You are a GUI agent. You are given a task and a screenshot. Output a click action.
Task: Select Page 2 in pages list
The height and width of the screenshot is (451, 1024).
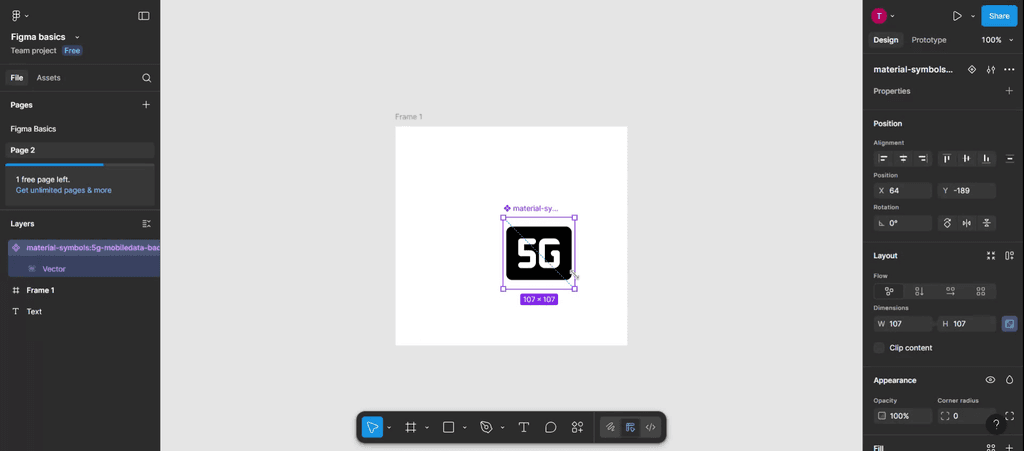80,150
